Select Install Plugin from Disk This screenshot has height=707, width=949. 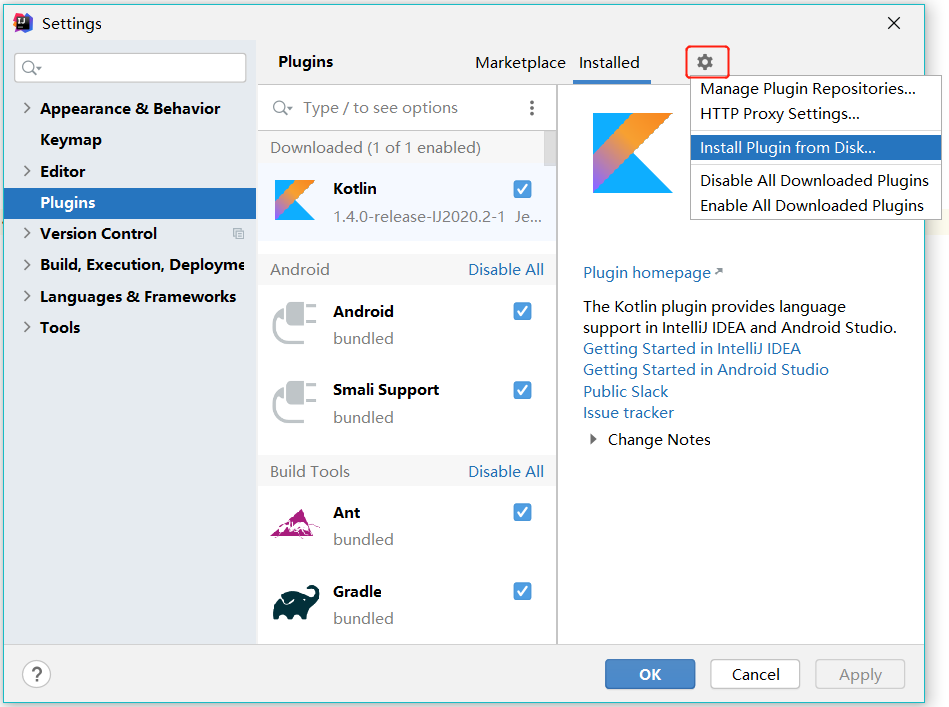click(816, 148)
